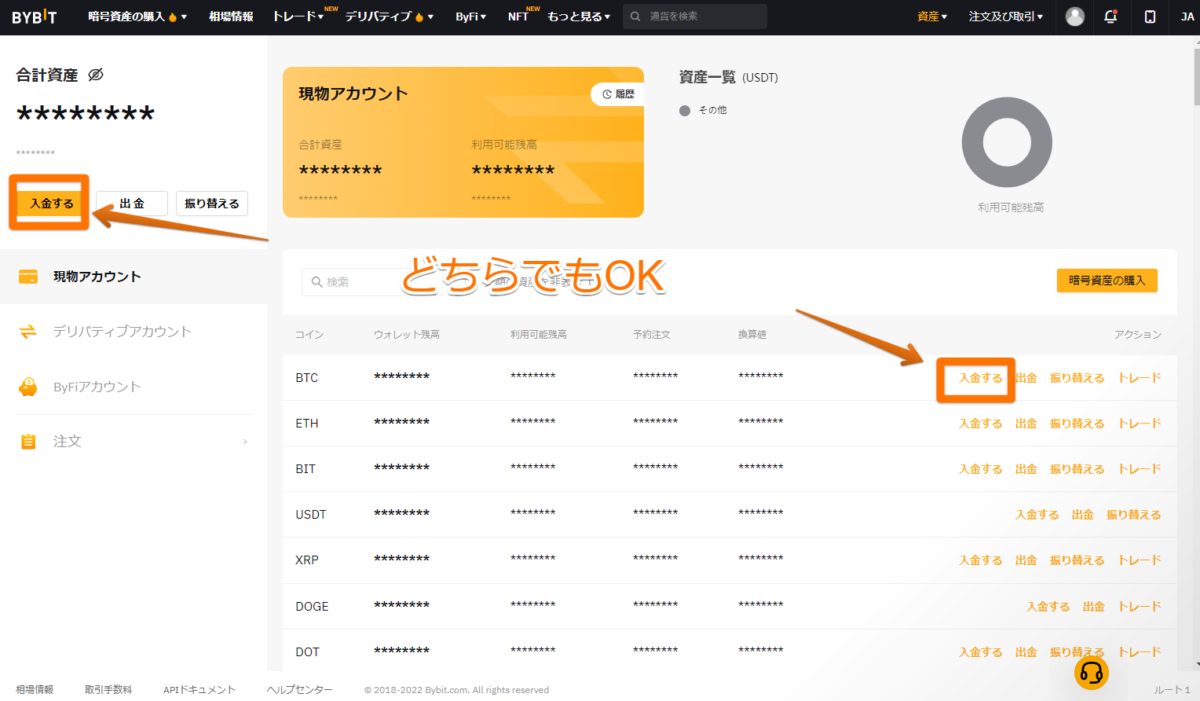Open the もっと見る dropdown
Viewport: 1200px width, 701px height.
576,16
